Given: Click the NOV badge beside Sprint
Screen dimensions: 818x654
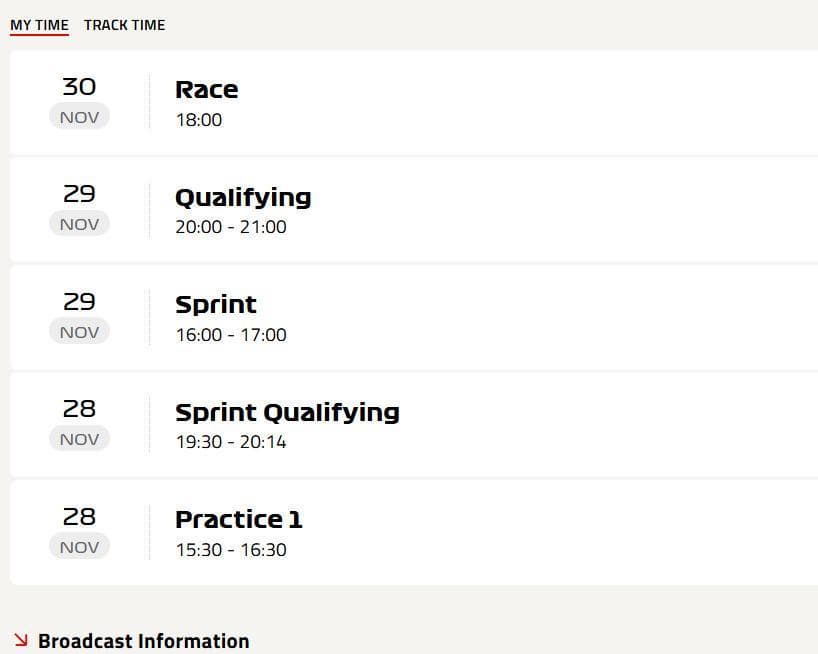Looking at the screenshot, I should tap(79, 332).
